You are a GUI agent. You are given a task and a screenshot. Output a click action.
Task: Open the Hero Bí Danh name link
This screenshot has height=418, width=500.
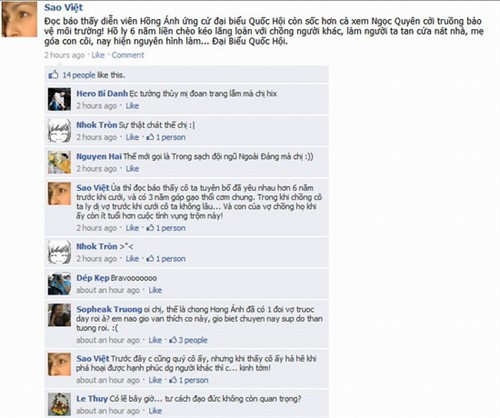coord(102,94)
